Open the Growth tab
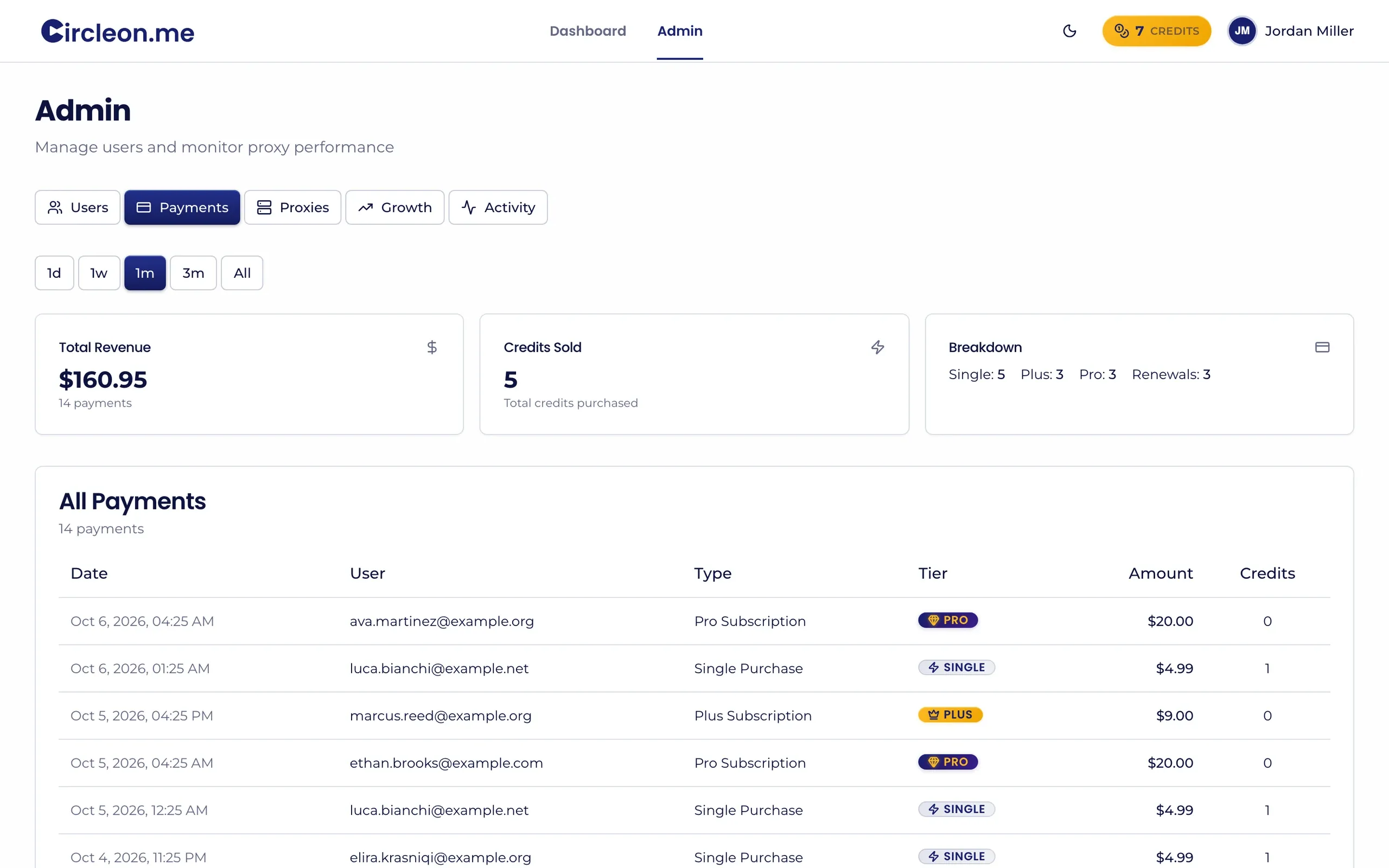The image size is (1389, 868). (395, 207)
